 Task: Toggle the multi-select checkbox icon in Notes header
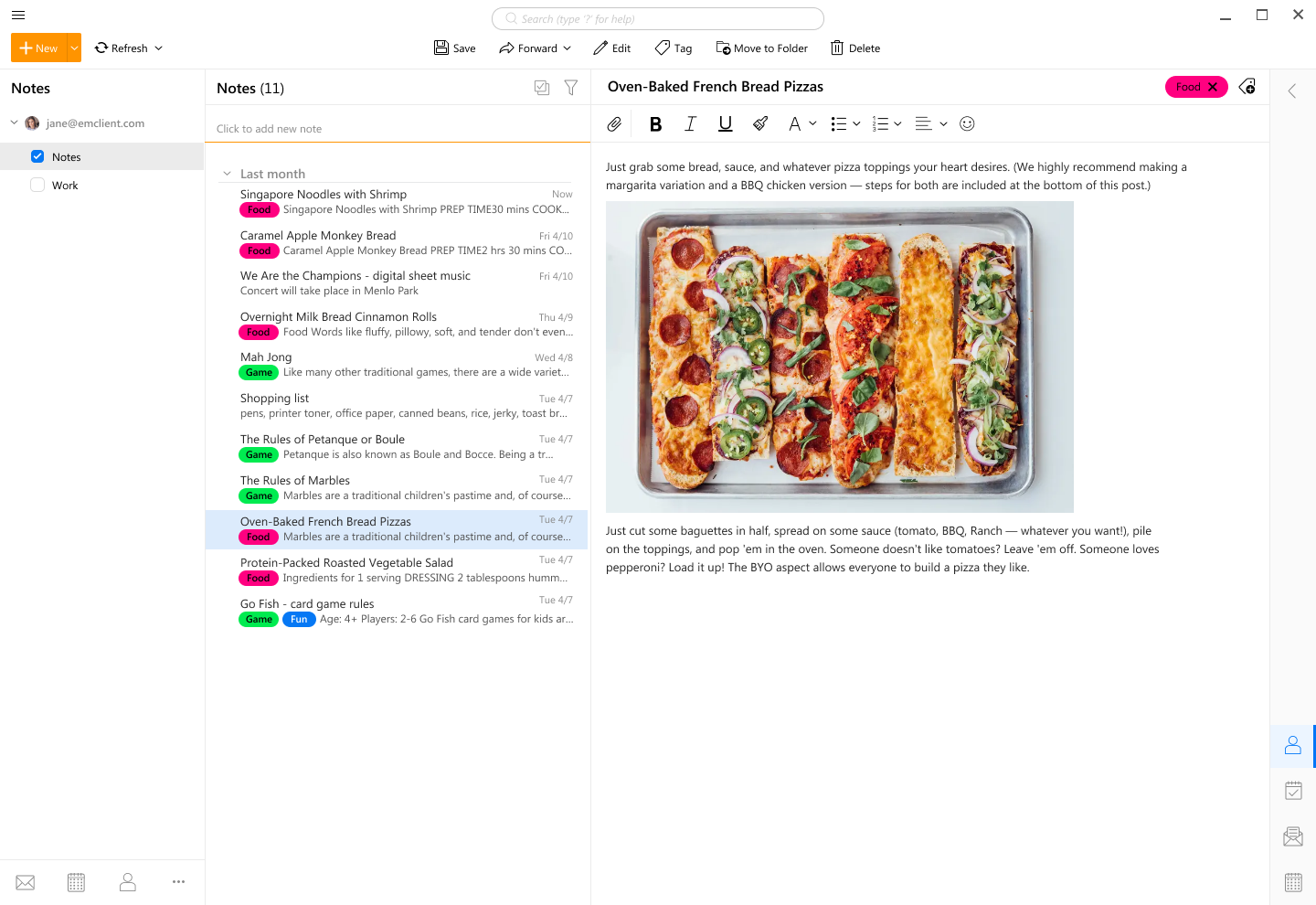542,88
